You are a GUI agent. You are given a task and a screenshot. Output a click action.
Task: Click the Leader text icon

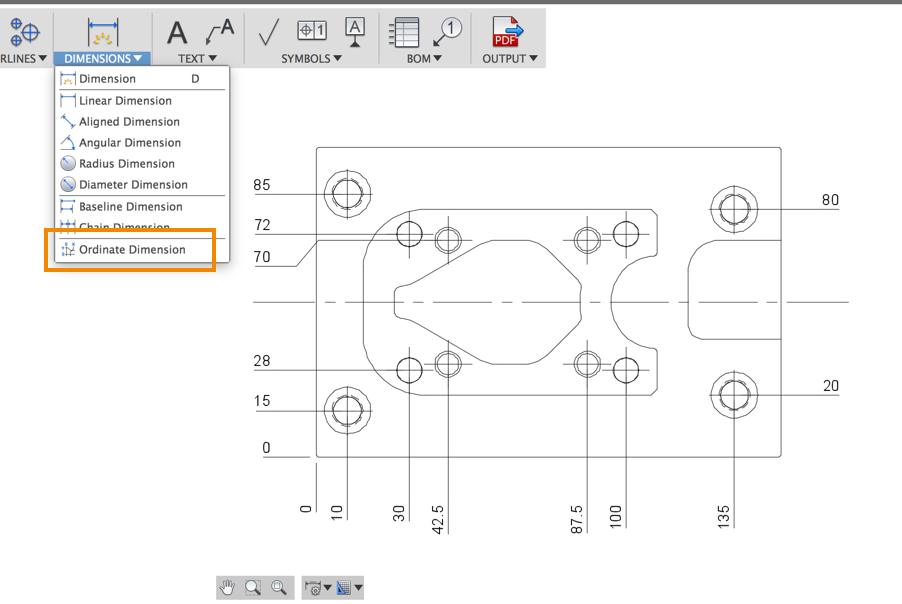click(219, 33)
